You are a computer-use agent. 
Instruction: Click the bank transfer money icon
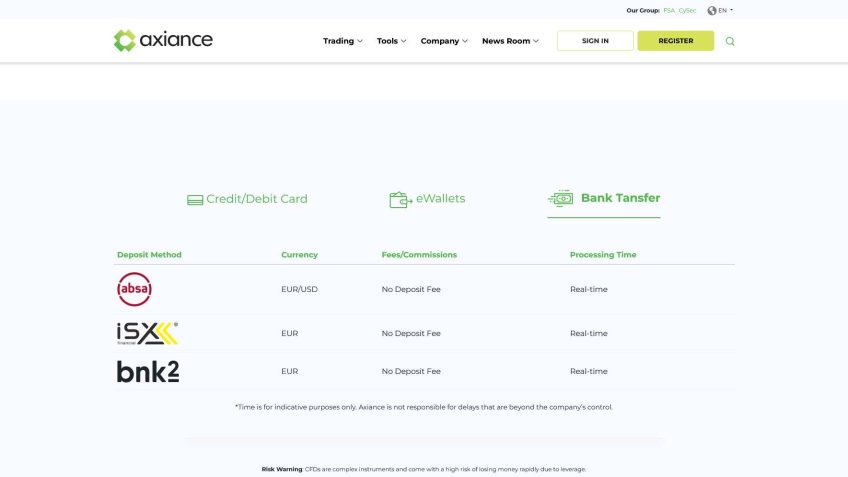(x=561, y=198)
